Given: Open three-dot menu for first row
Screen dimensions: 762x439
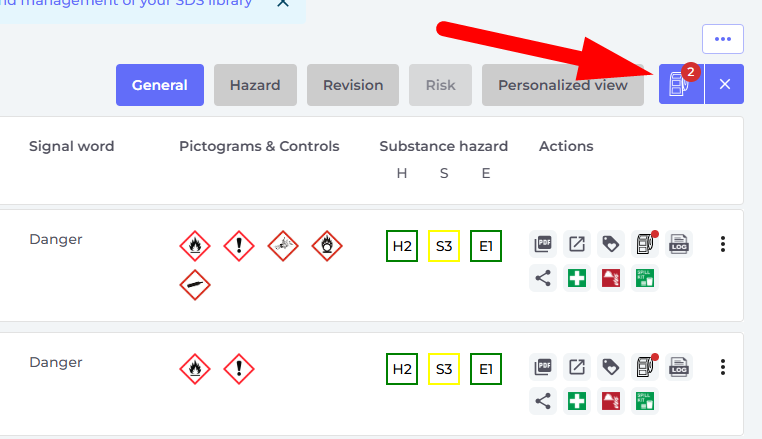Looking at the screenshot, I should click(x=723, y=244).
